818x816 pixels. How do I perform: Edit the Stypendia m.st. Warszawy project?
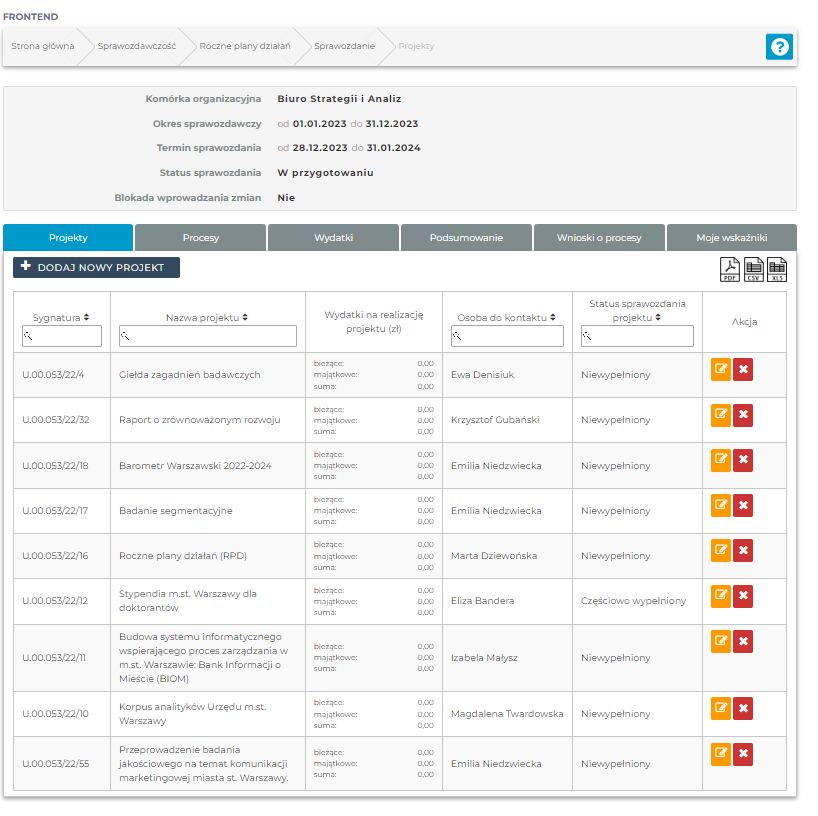coord(721,596)
